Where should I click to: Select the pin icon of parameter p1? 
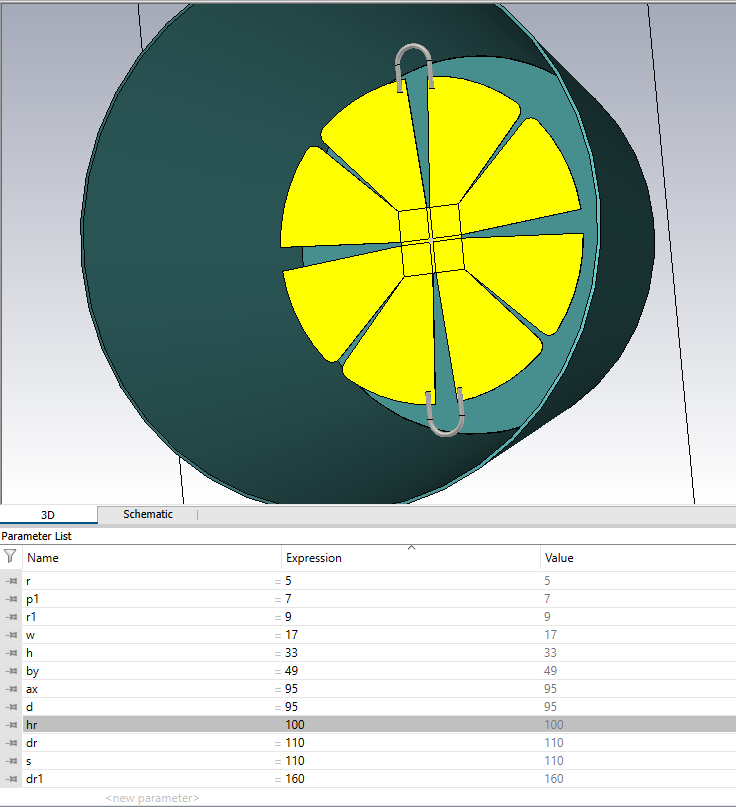coord(11,599)
